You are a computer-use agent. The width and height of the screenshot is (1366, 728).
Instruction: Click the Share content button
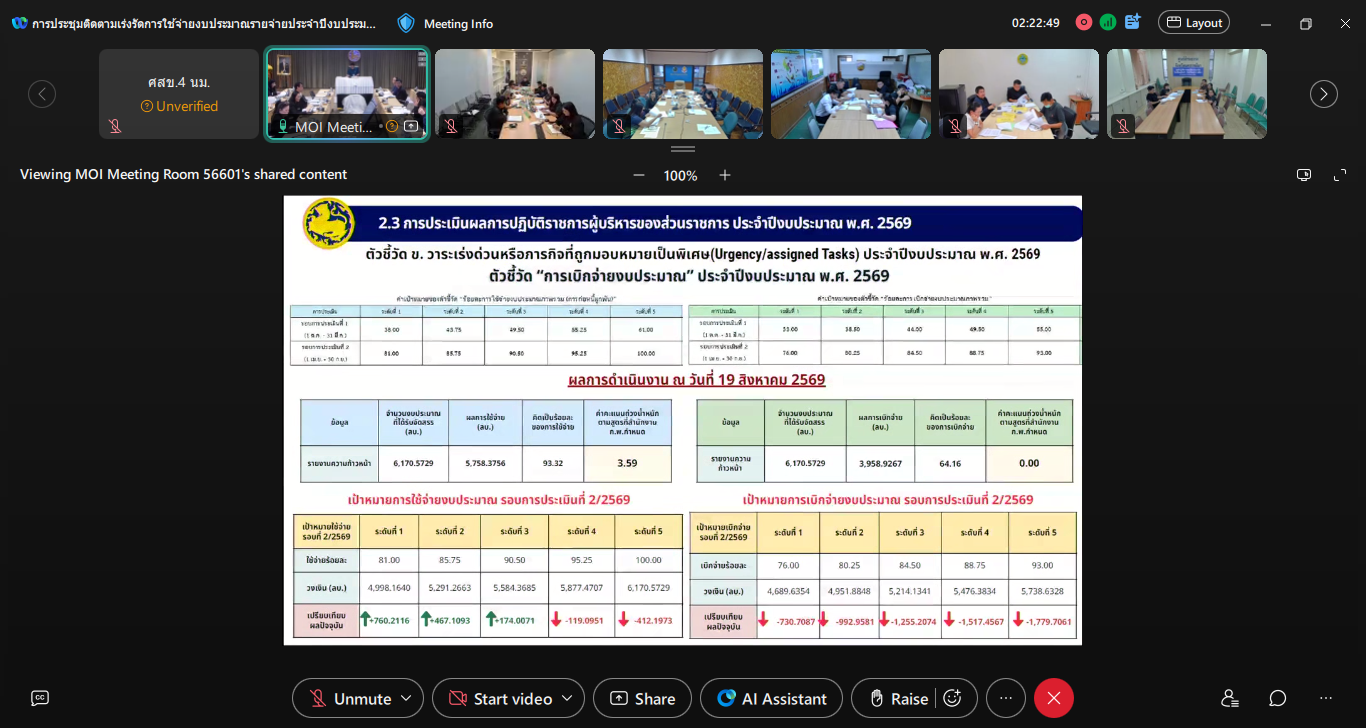[x=642, y=698]
